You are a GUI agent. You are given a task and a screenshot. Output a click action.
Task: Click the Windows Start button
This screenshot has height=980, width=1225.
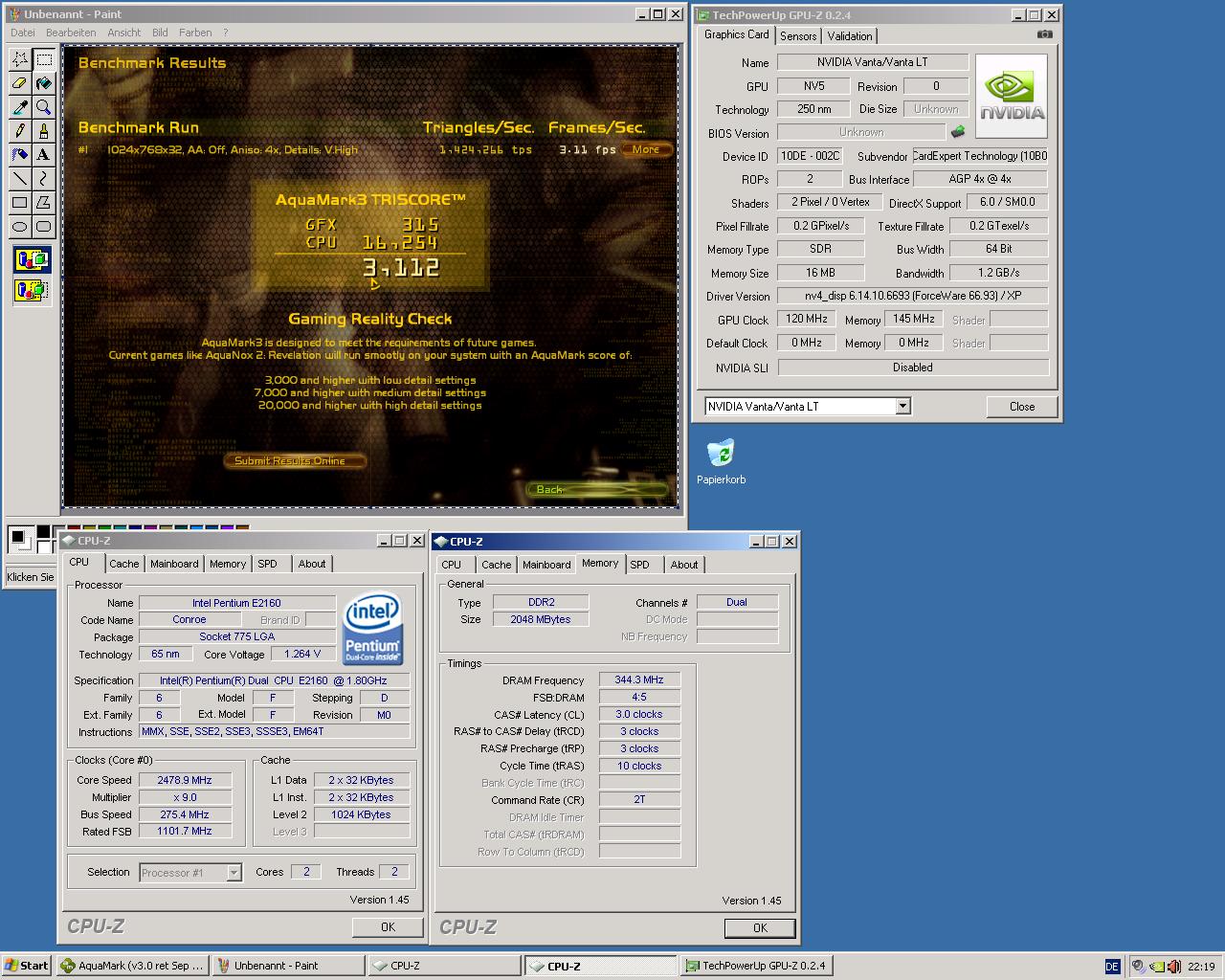pyautogui.click(x=27, y=966)
